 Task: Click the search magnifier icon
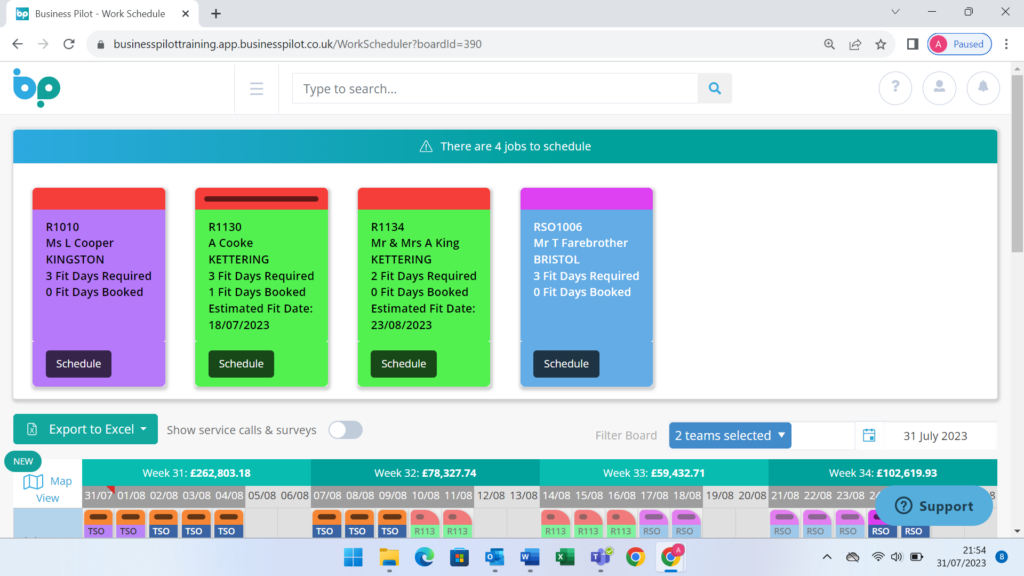(714, 88)
